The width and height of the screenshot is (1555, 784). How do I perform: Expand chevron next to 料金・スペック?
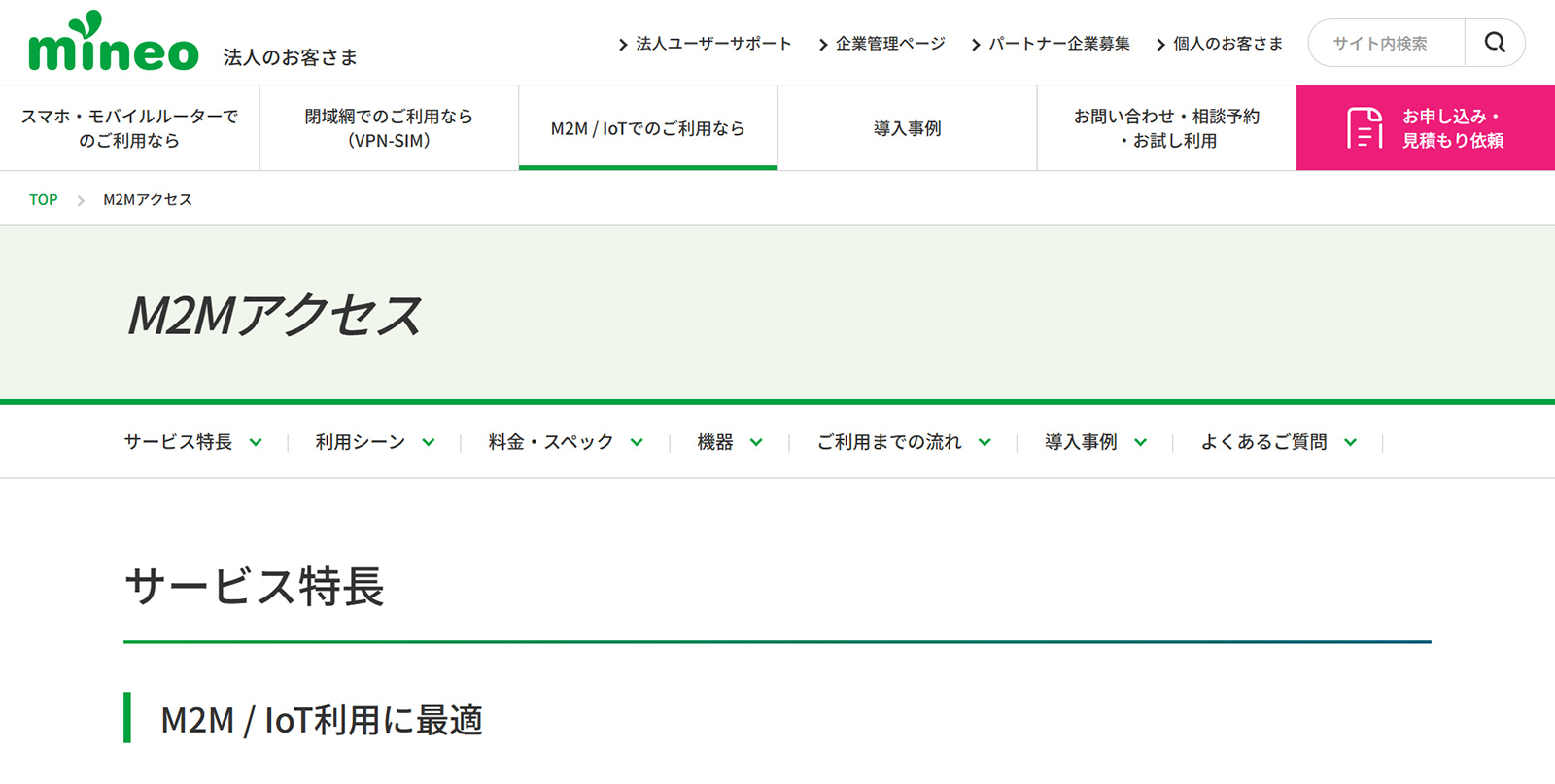coord(637,442)
